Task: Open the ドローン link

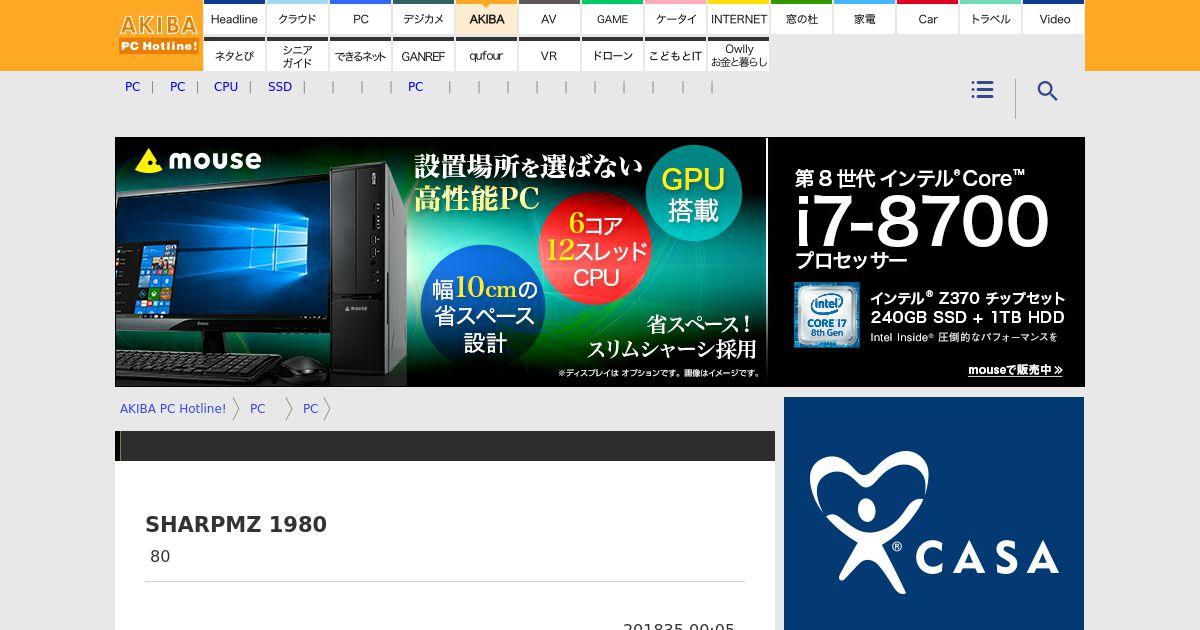Action: (612, 56)
